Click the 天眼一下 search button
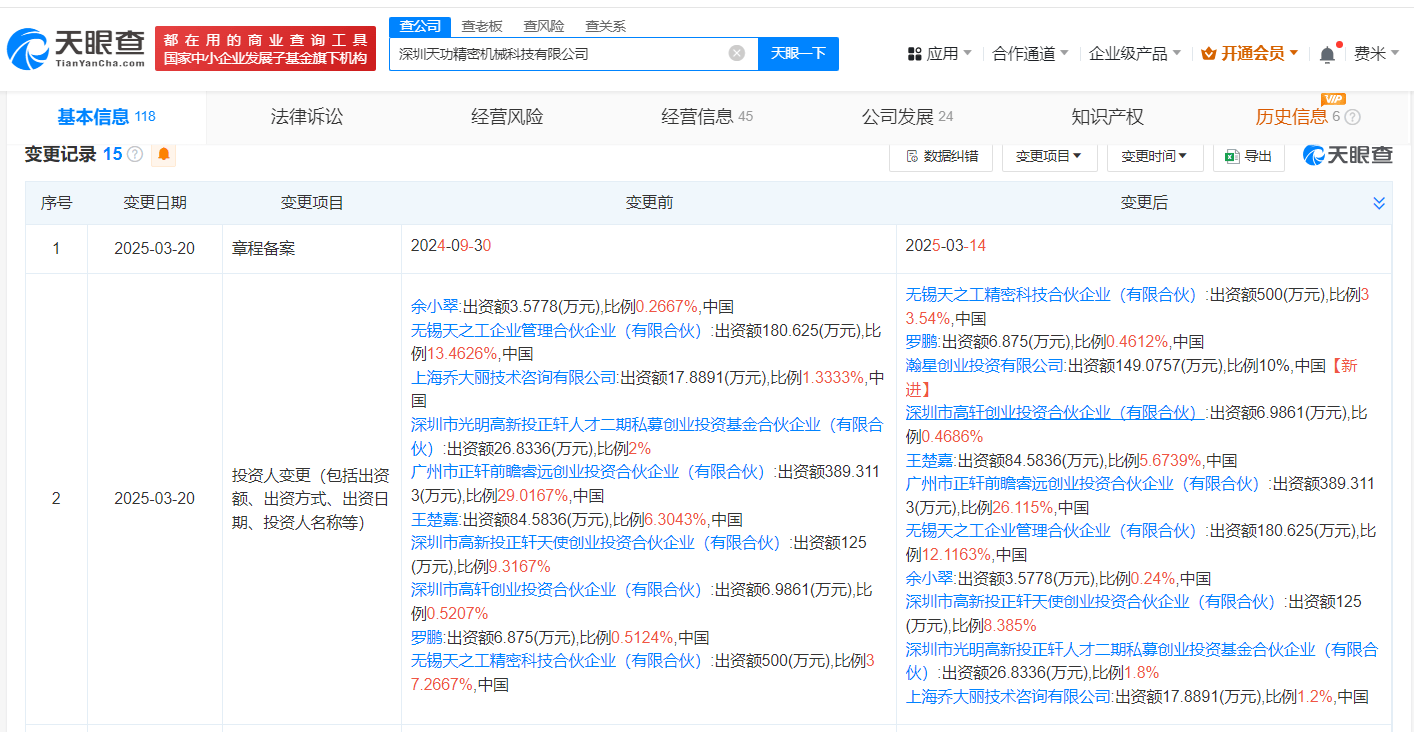1414x732 pixels. tap(798, 53)
